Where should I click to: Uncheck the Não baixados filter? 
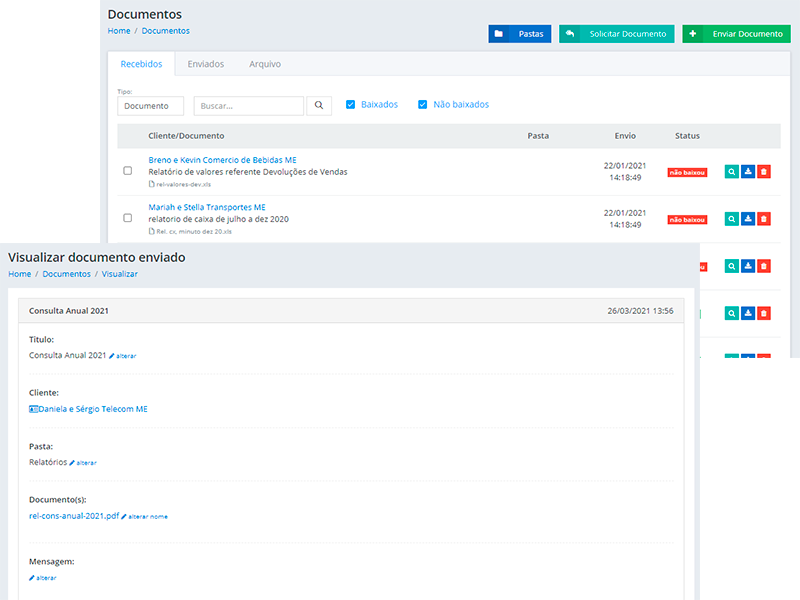423,105
